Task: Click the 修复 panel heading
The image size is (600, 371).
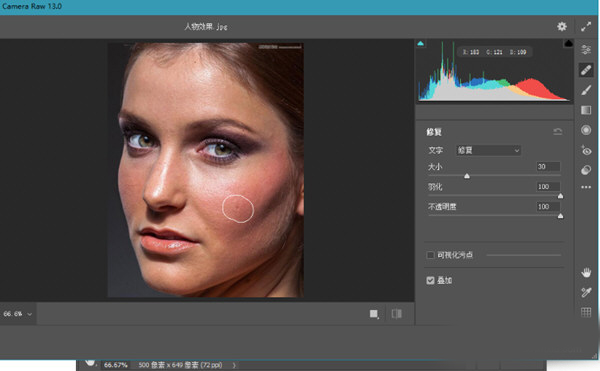Action: (434, 132)
